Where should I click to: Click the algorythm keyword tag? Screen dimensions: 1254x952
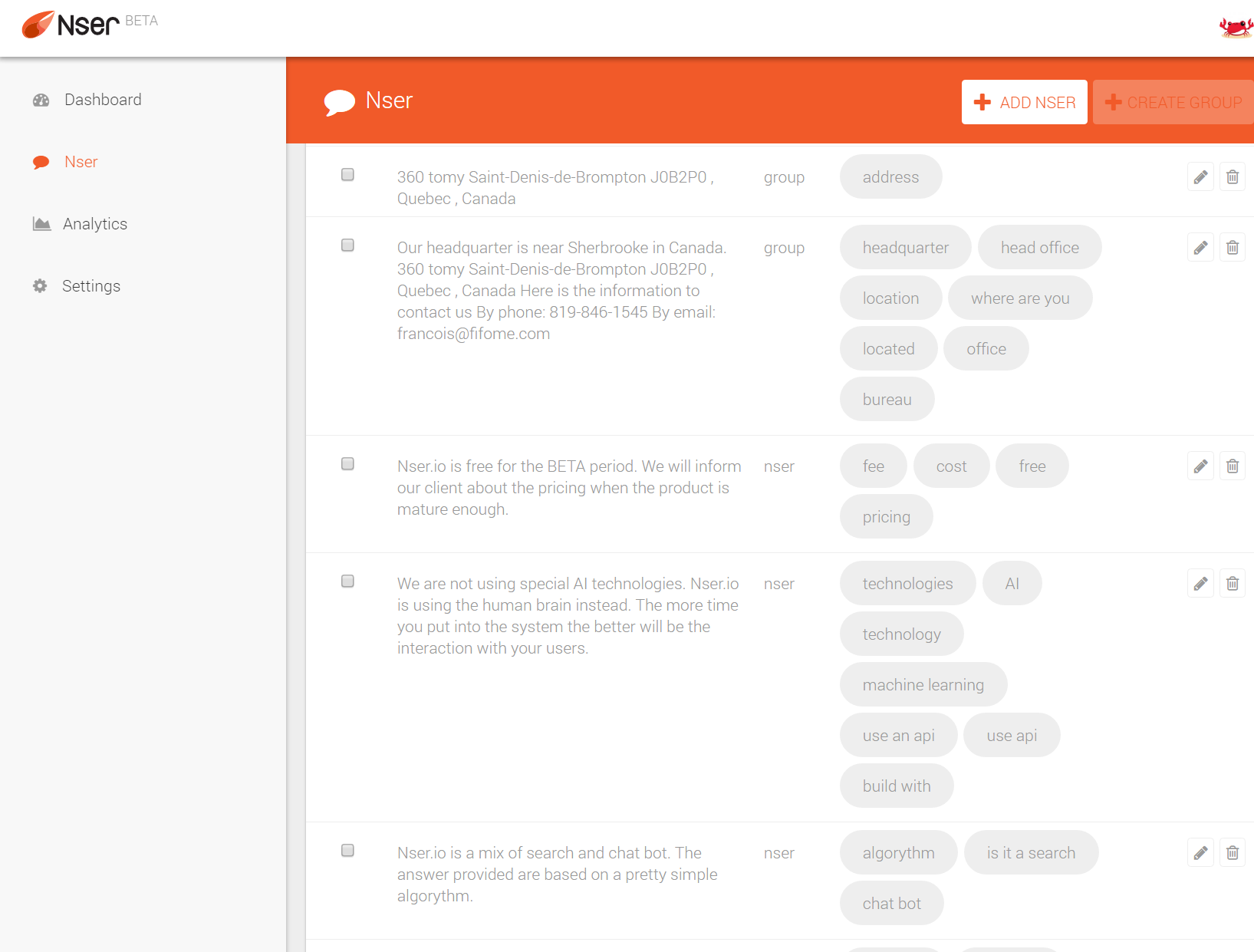(898, 853)
